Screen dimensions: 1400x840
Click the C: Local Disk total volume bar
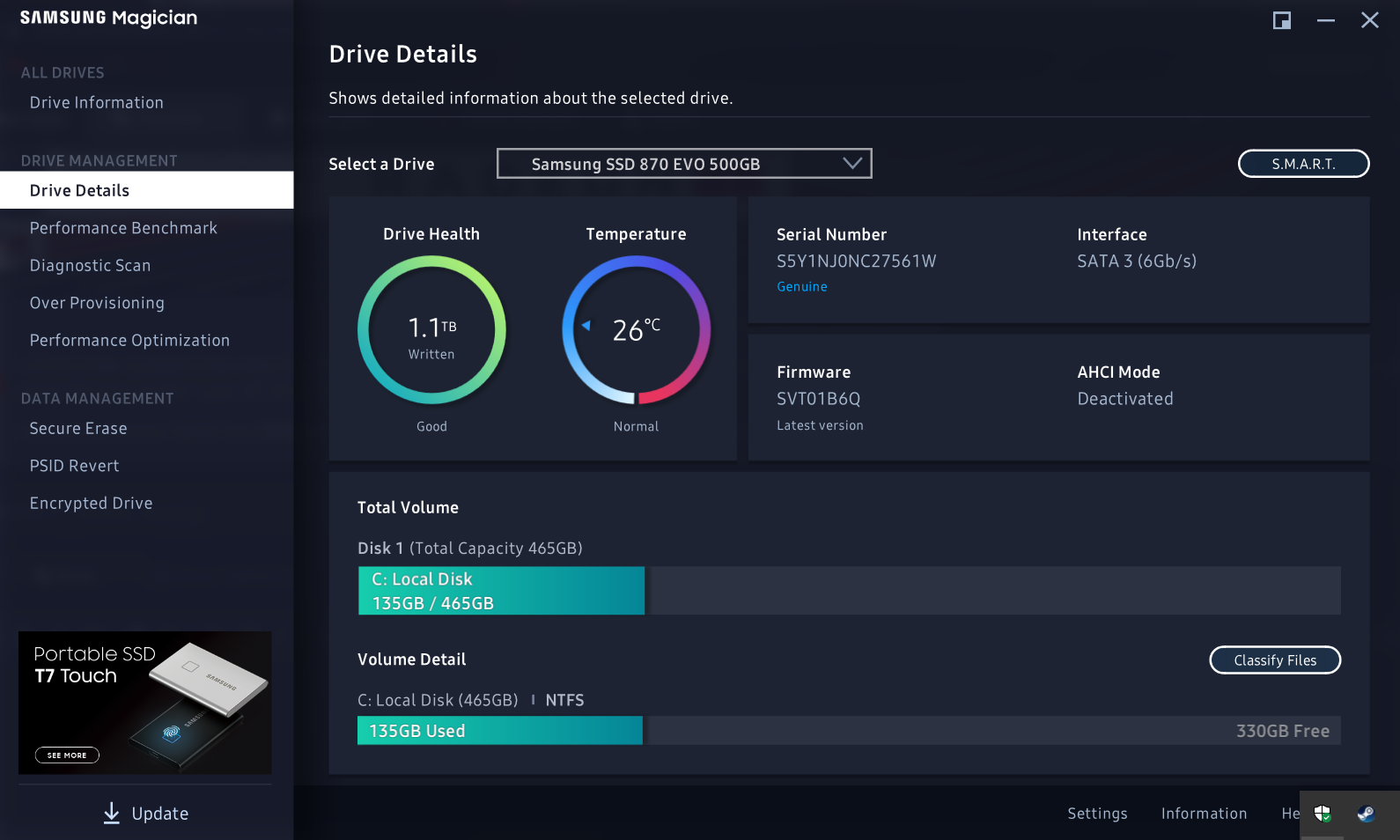[501, 591]
